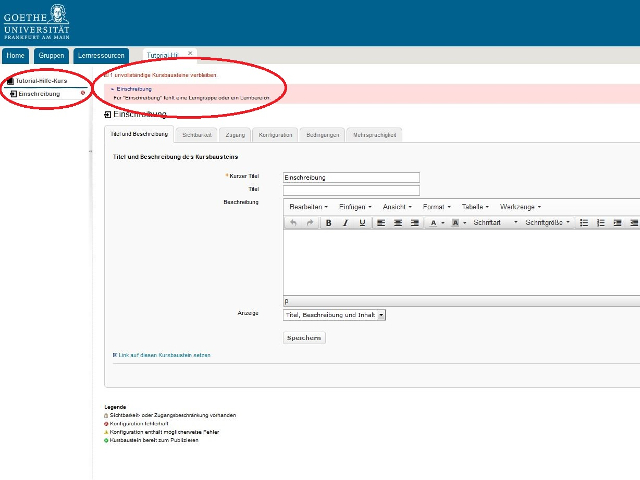
Task: Align text left in description editor
Action: [381, 223]
